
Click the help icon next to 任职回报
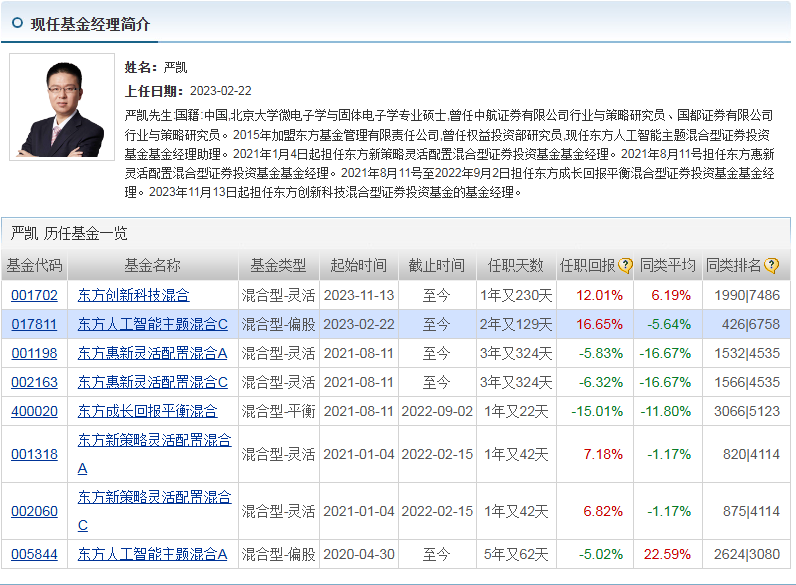[x=625, y=265]
